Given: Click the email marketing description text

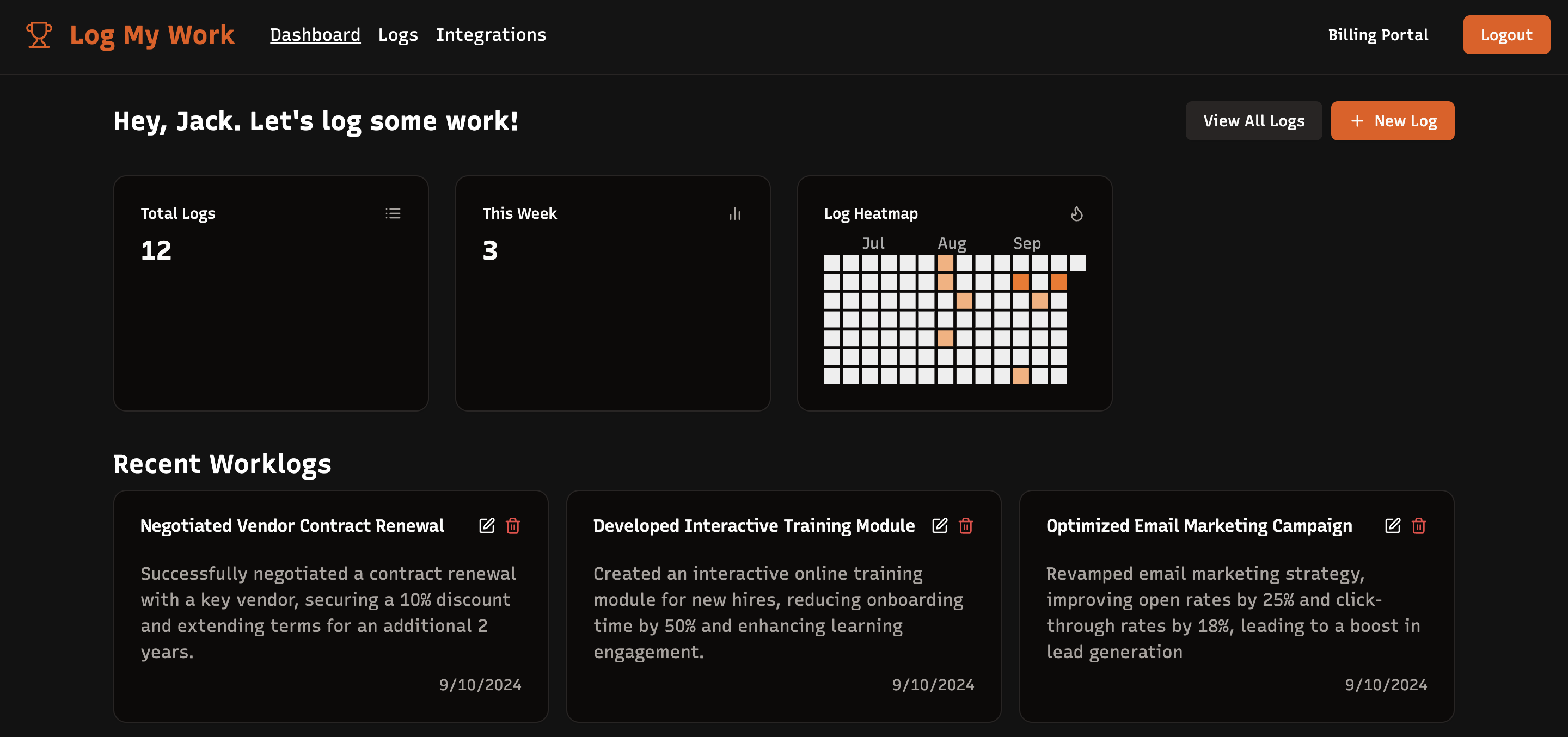Looking at the screenshot, I should (1233, 612).
